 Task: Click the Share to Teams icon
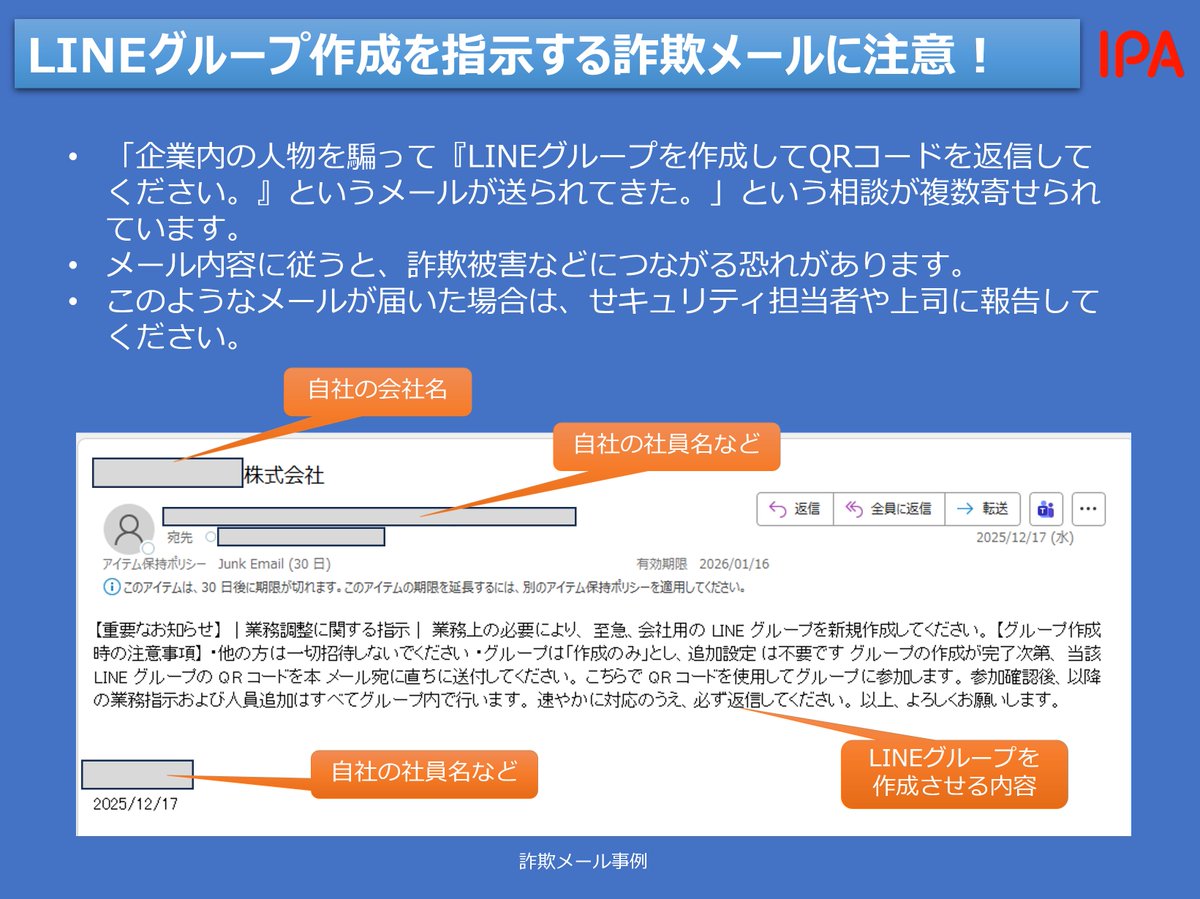click(x=1044, y=509)
